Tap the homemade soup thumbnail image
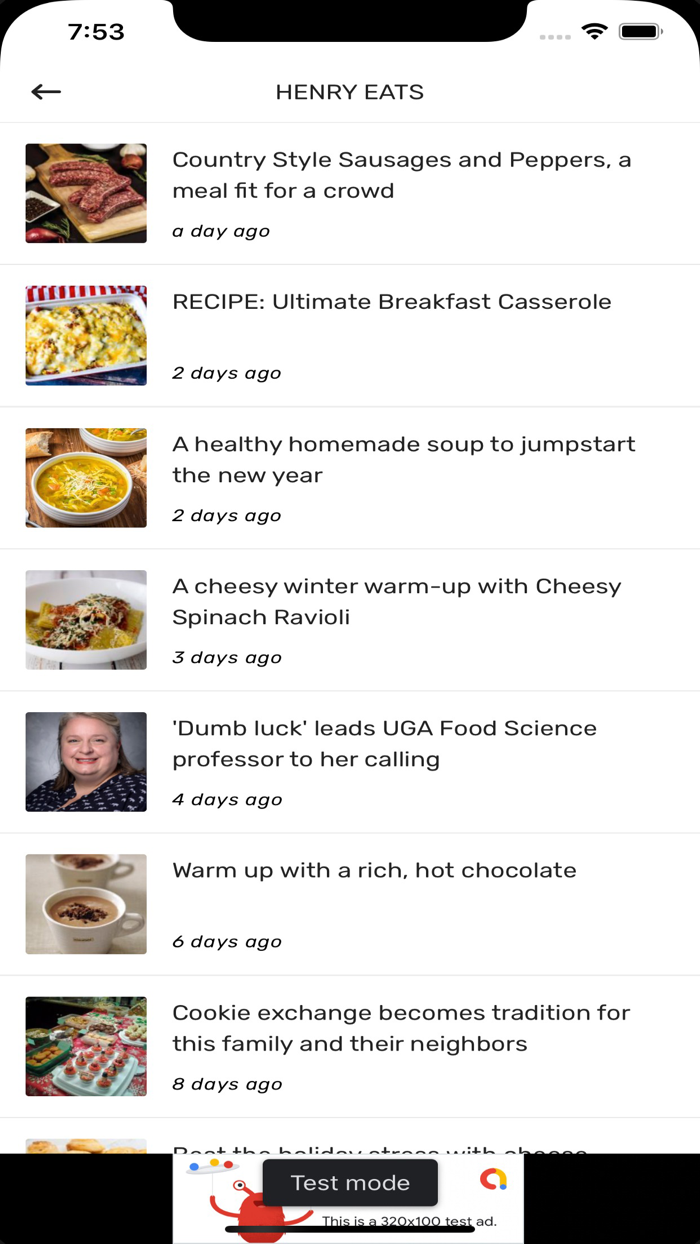This screenshot has width=700, height=1244. pos(86,477)
